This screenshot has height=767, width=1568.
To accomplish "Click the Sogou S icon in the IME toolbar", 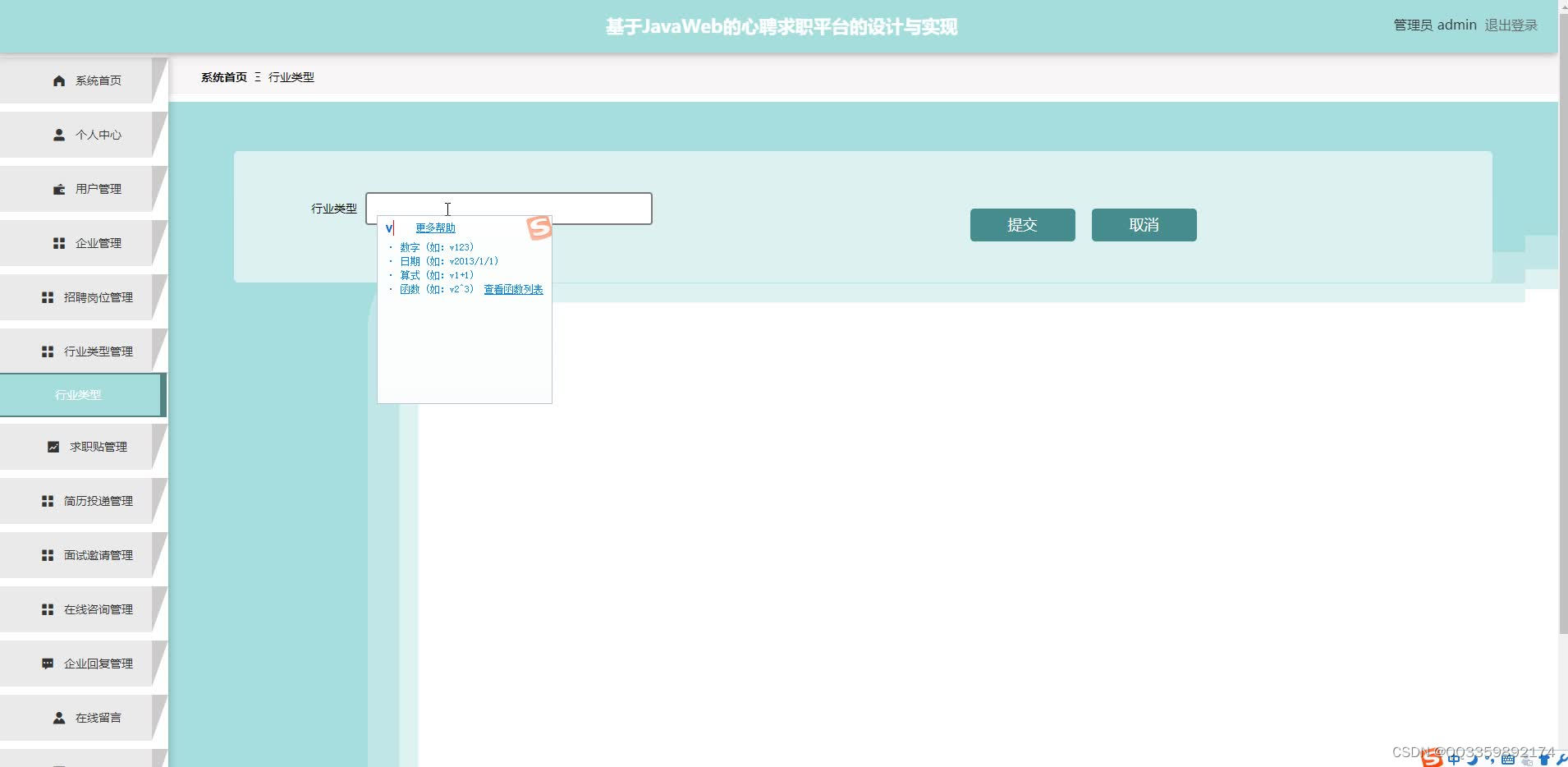I will 1432,758.
